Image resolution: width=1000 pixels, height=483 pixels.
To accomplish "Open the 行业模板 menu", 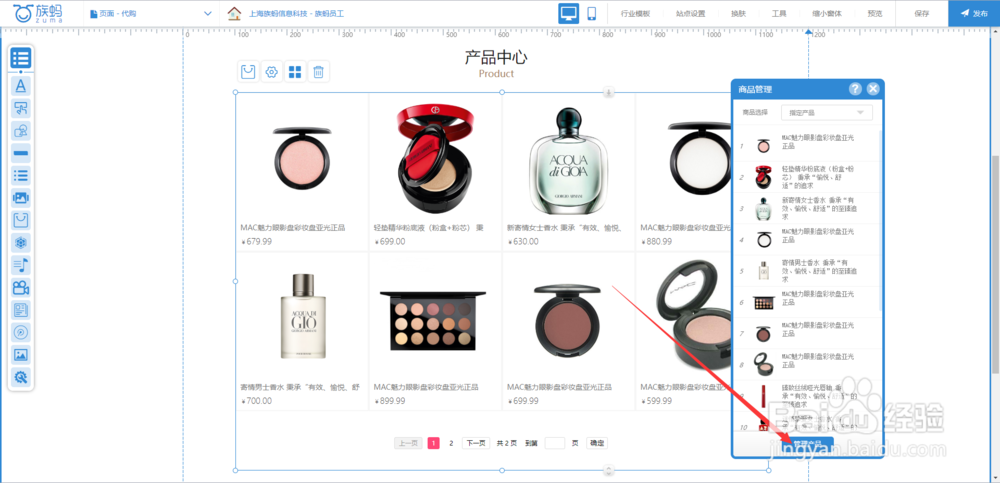I will (635, 13).
